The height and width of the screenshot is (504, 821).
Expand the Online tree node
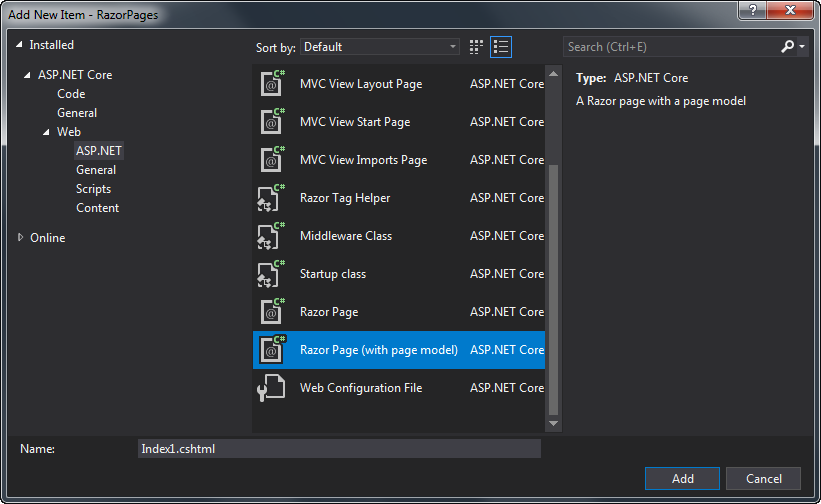point(20,238)
